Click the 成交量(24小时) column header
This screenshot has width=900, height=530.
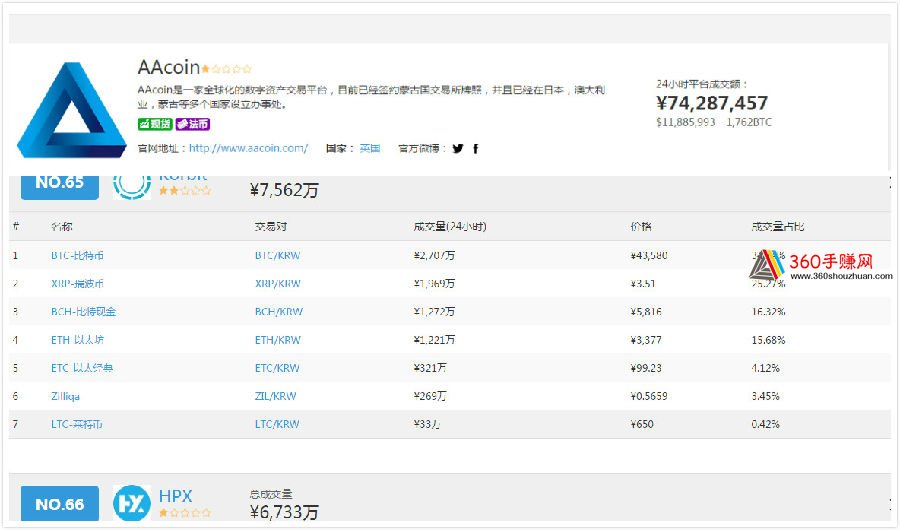click(x=449, y=227)
